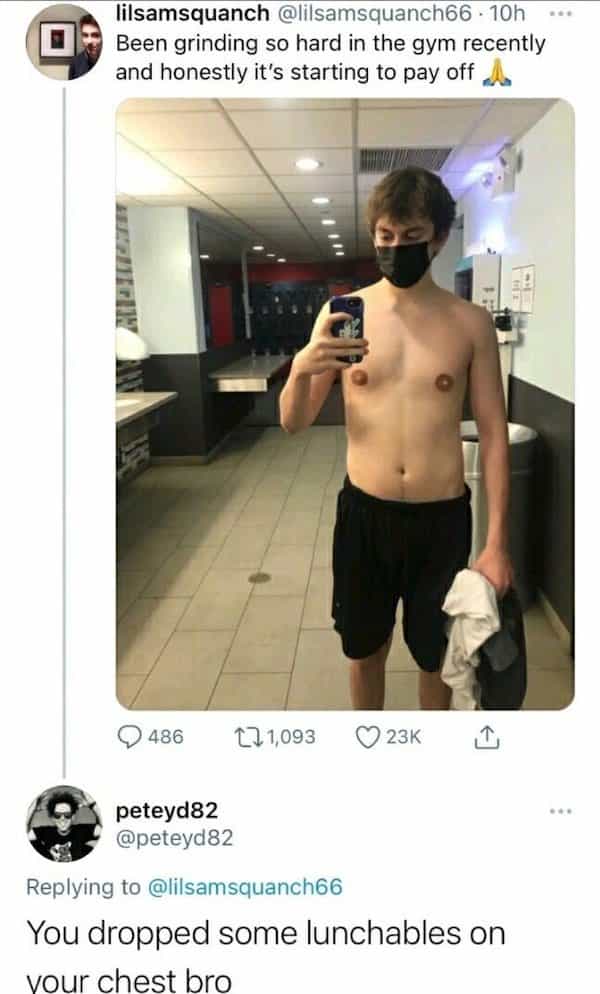Expand the gym mirror selfie photo
Screen dimensions: 600x994
345,403
